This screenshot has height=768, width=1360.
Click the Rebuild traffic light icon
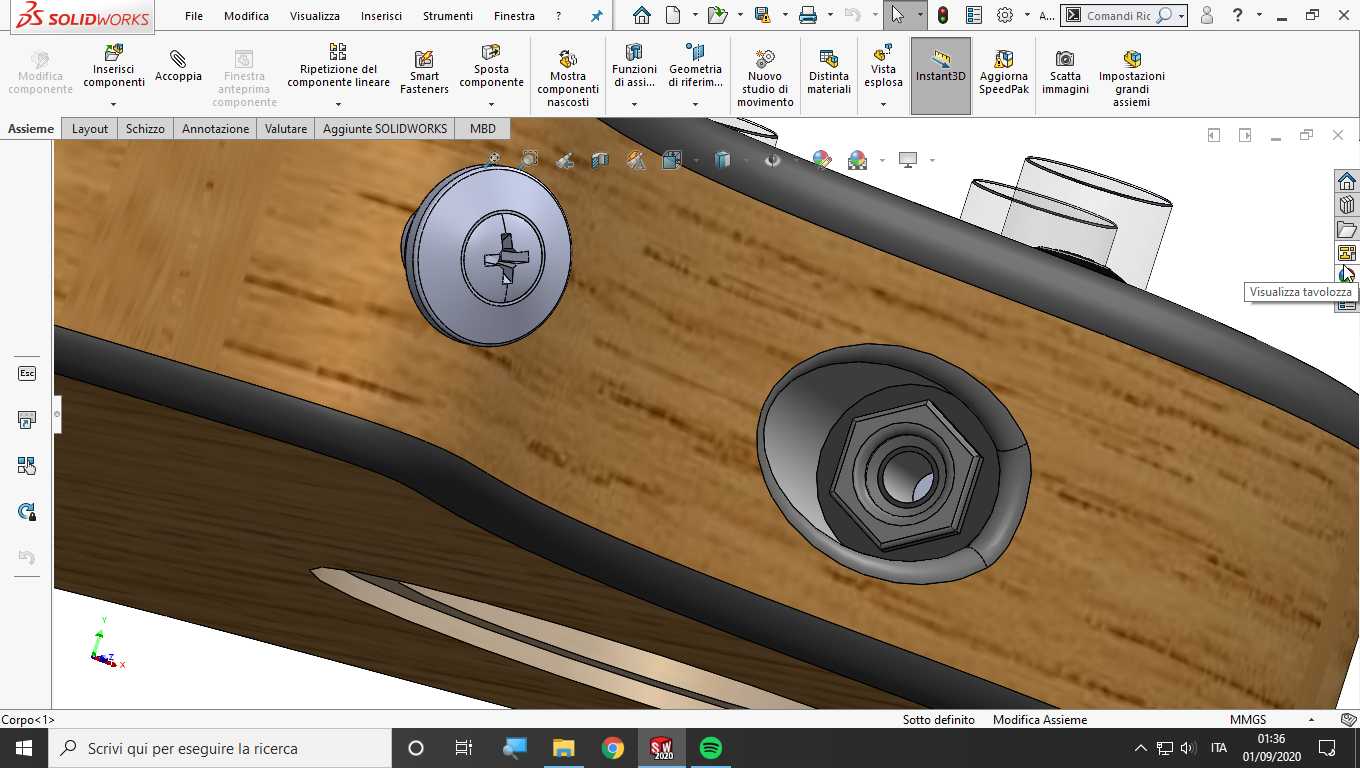(942, 15)
